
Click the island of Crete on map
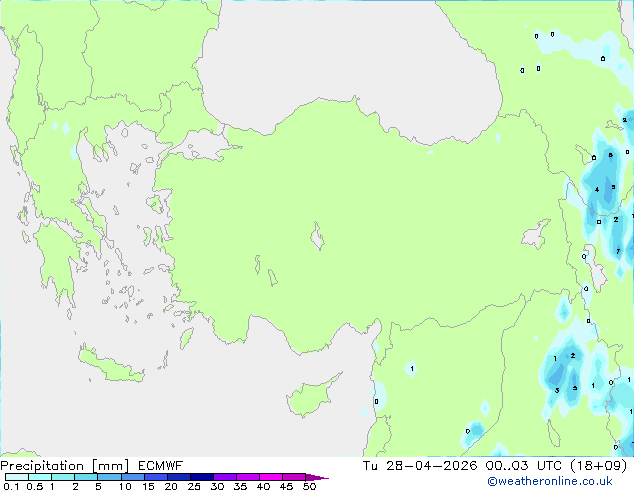110,365
